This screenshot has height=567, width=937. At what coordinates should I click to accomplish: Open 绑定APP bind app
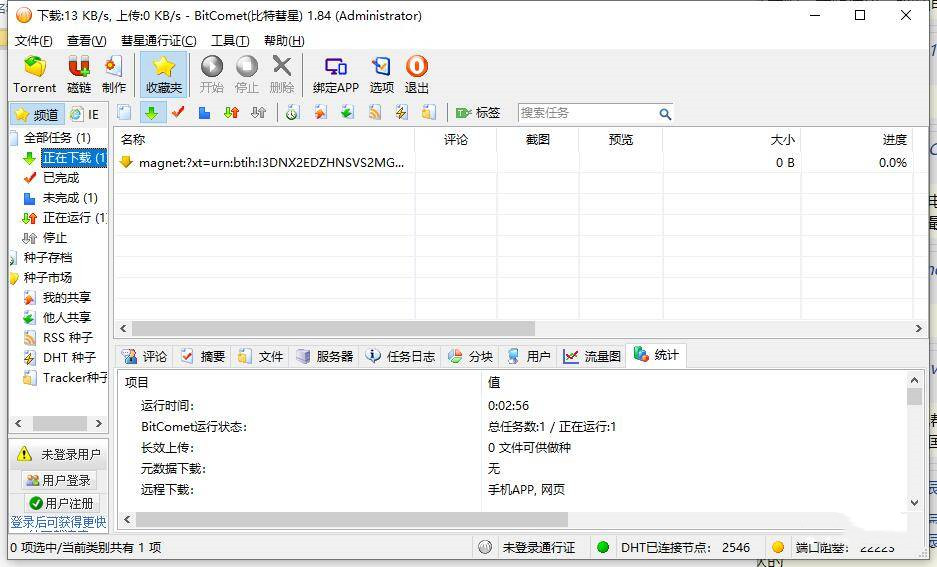pyautogui.click(x=336, y=74)
